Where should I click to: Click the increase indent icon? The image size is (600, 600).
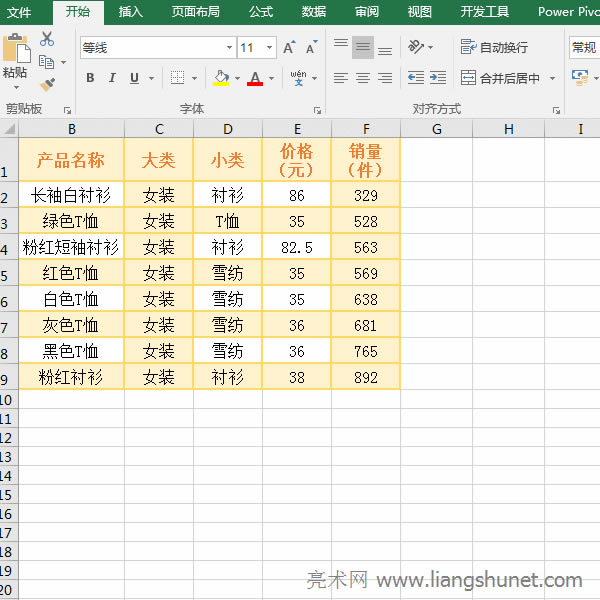[x=438, y=78]
